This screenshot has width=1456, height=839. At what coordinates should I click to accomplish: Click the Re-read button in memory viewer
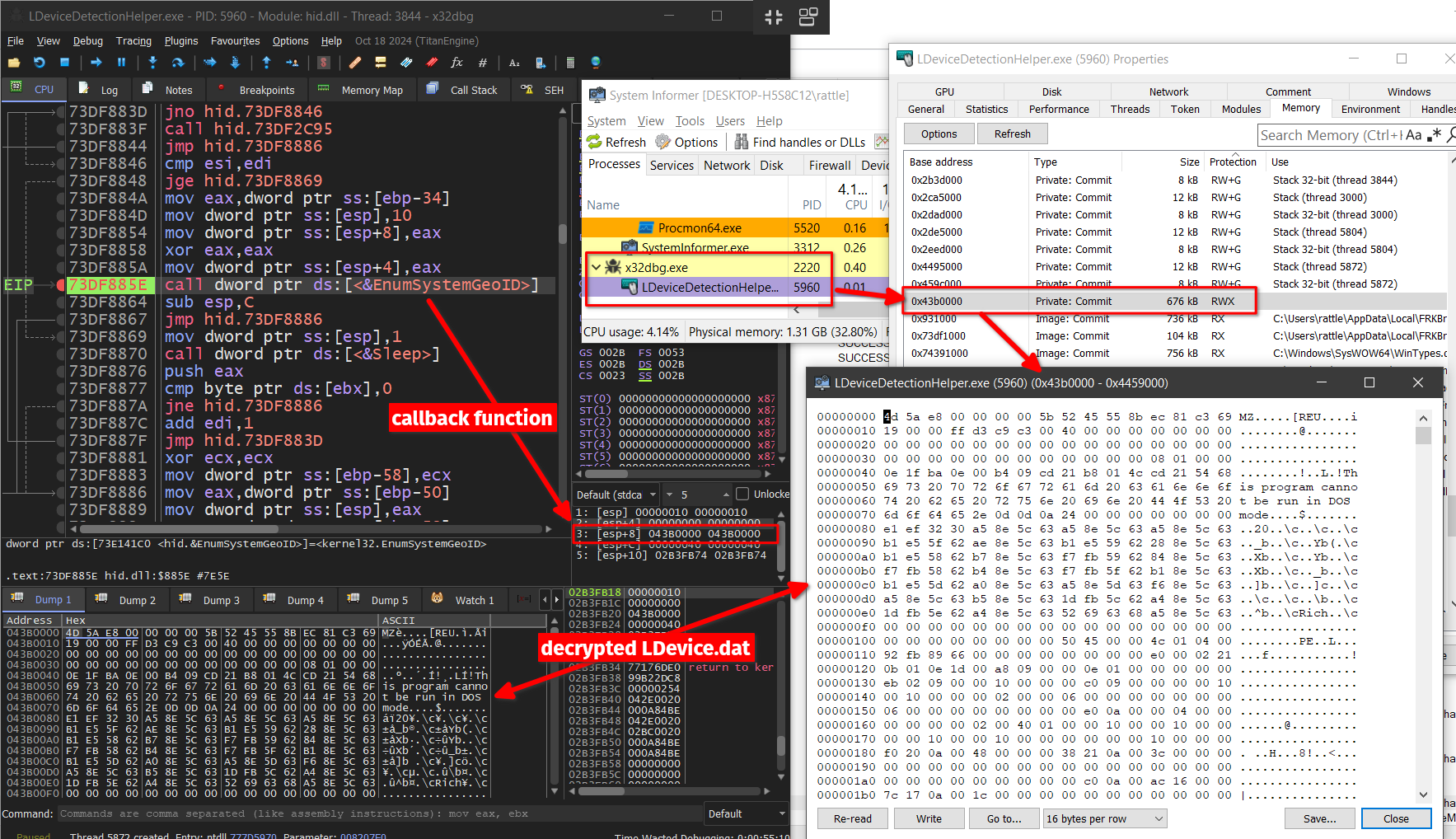click(x=853, y=818)
